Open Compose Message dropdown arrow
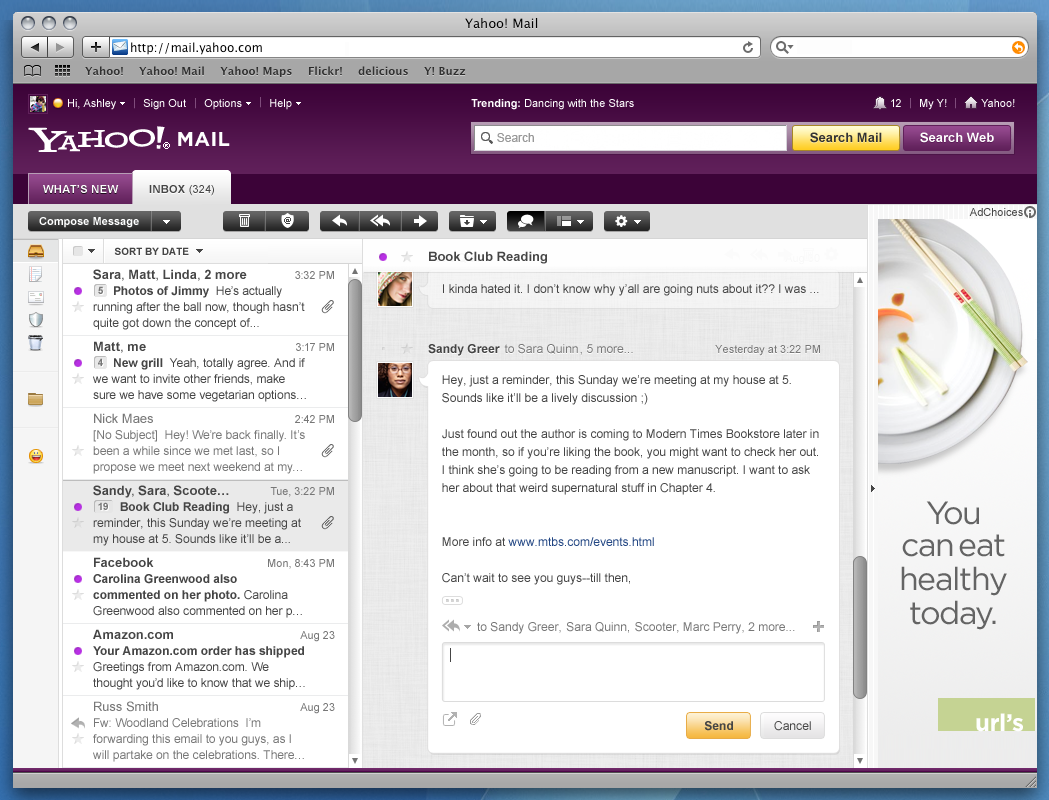 click(x=167, y=221)
